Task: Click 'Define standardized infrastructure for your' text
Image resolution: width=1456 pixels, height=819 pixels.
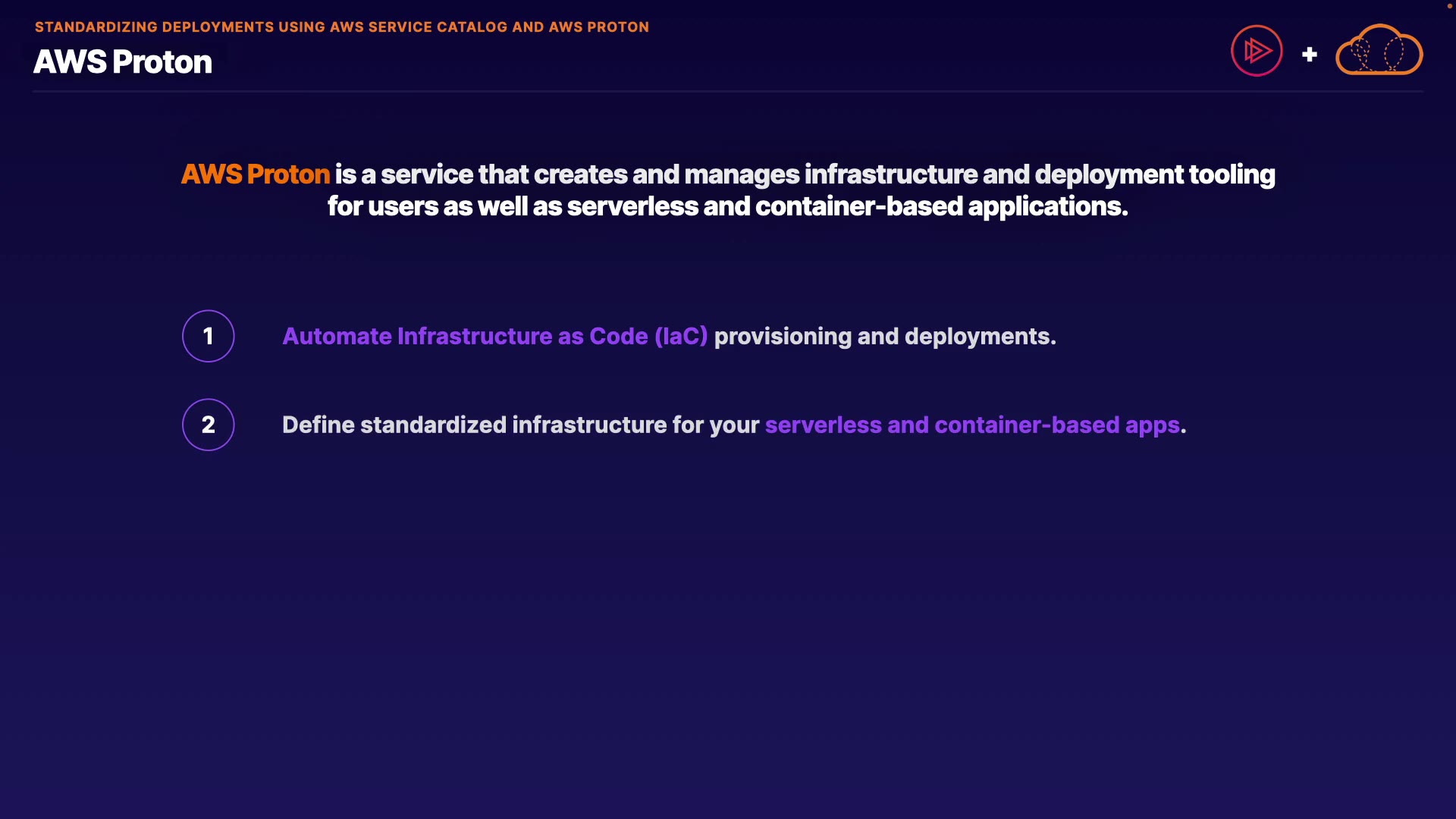Action: click(520, 425)
